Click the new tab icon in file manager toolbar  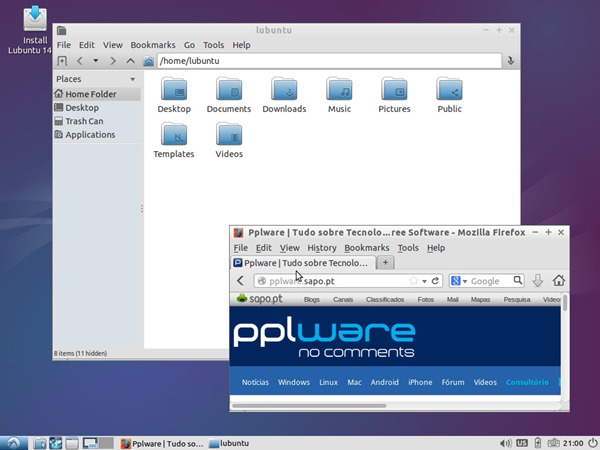pos(62,61)
